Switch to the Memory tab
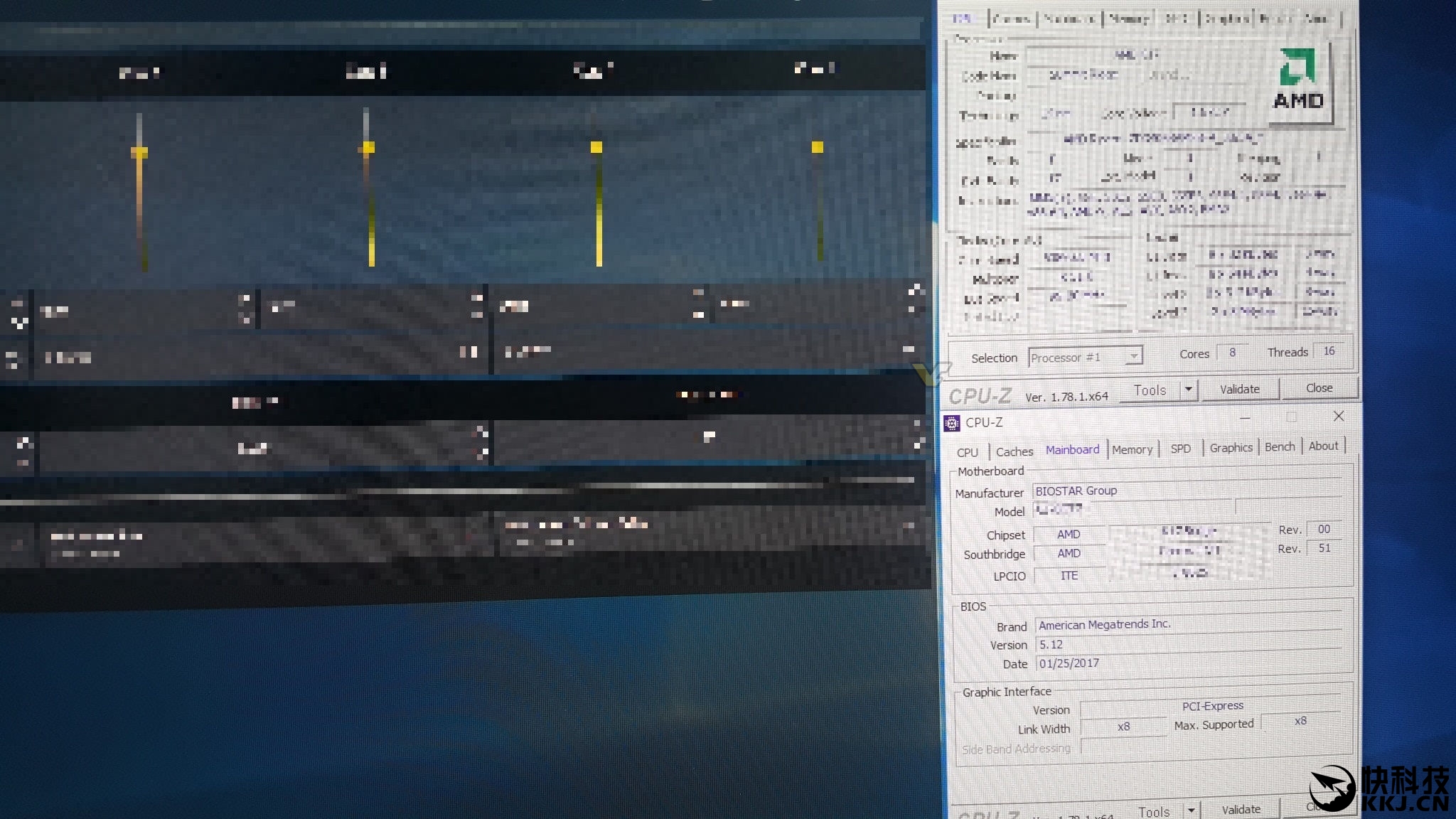 coord(1132,449)
